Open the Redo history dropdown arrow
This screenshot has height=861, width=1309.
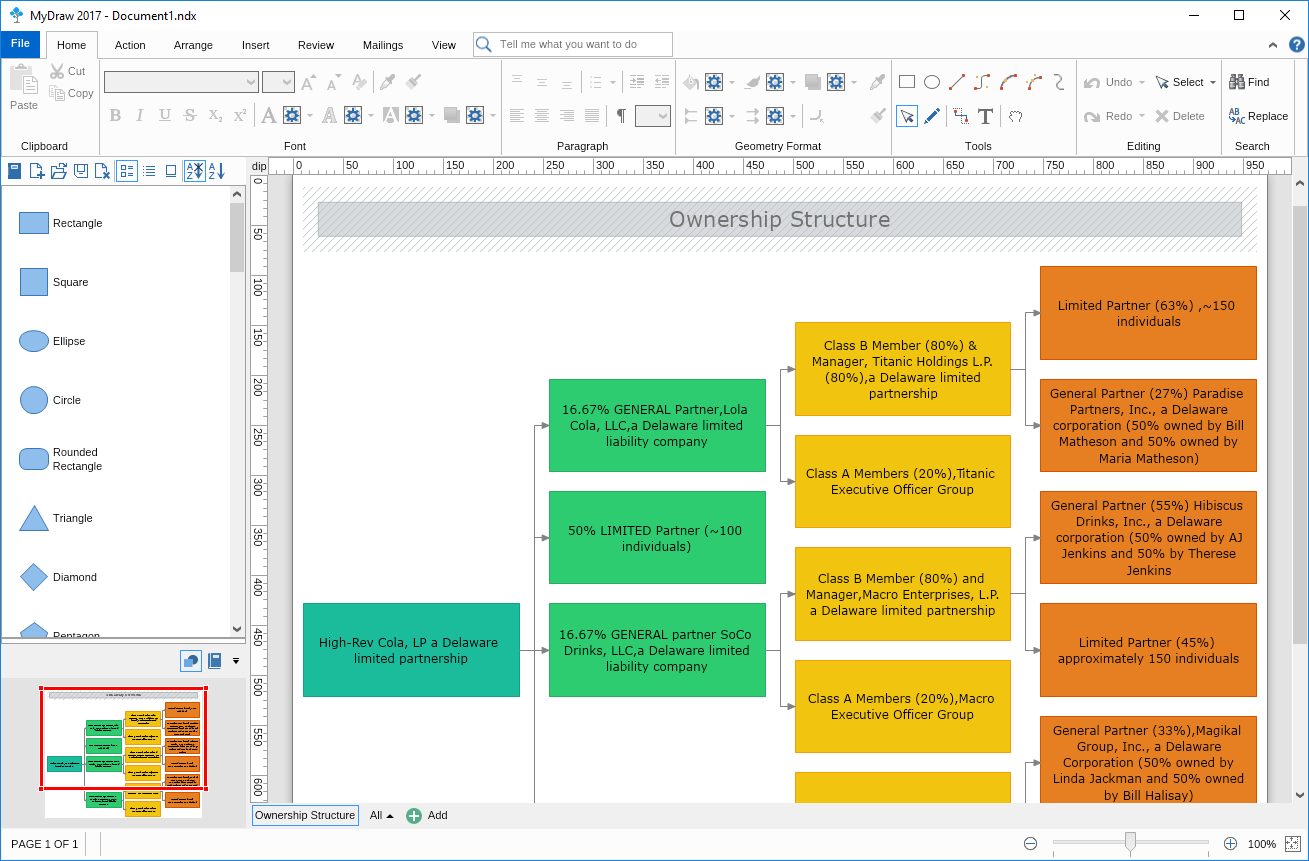pyautogui.click(x=1142, y=117)
